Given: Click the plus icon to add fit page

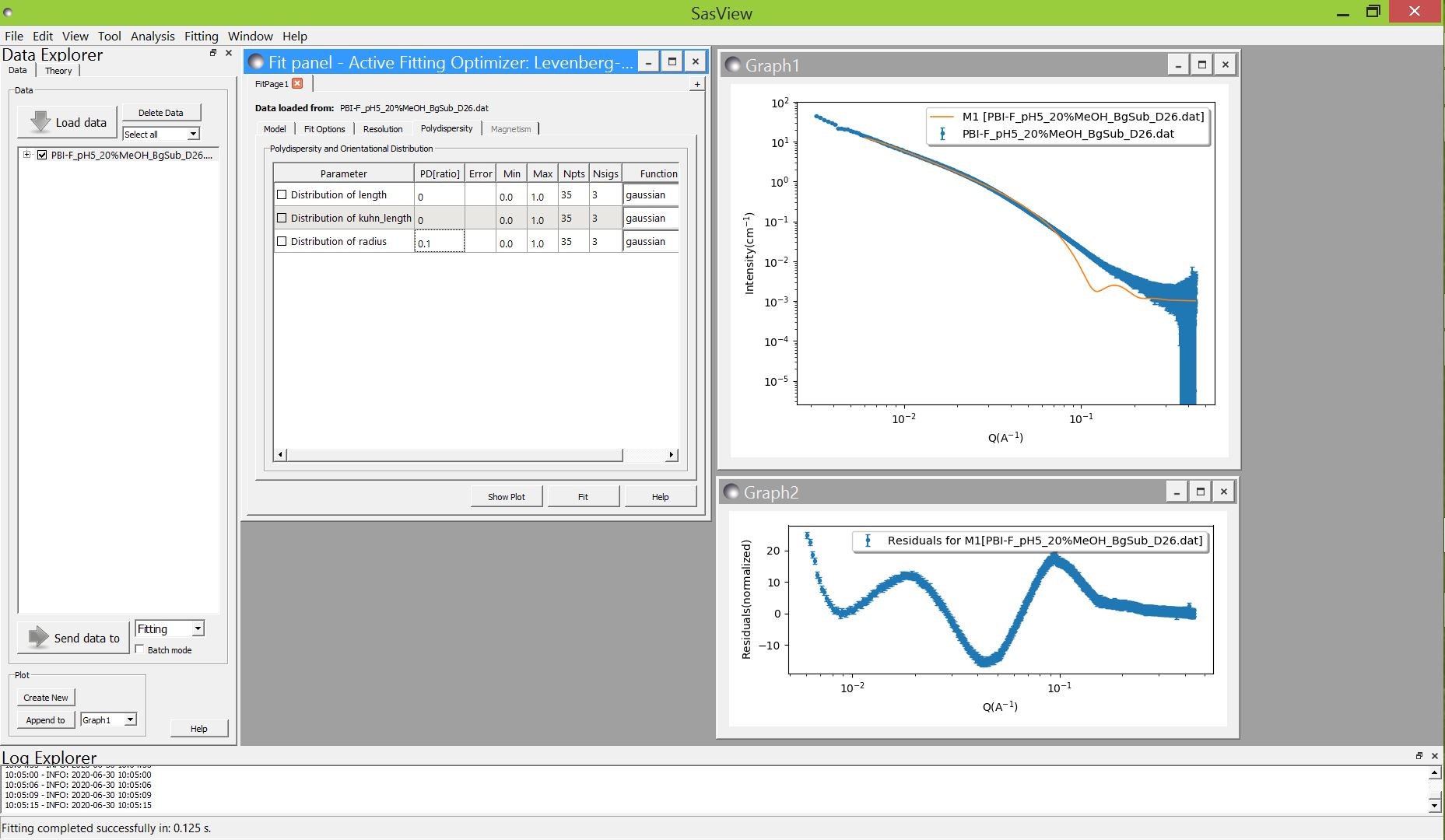Looking at the screenshot, I should coord(696,84).
